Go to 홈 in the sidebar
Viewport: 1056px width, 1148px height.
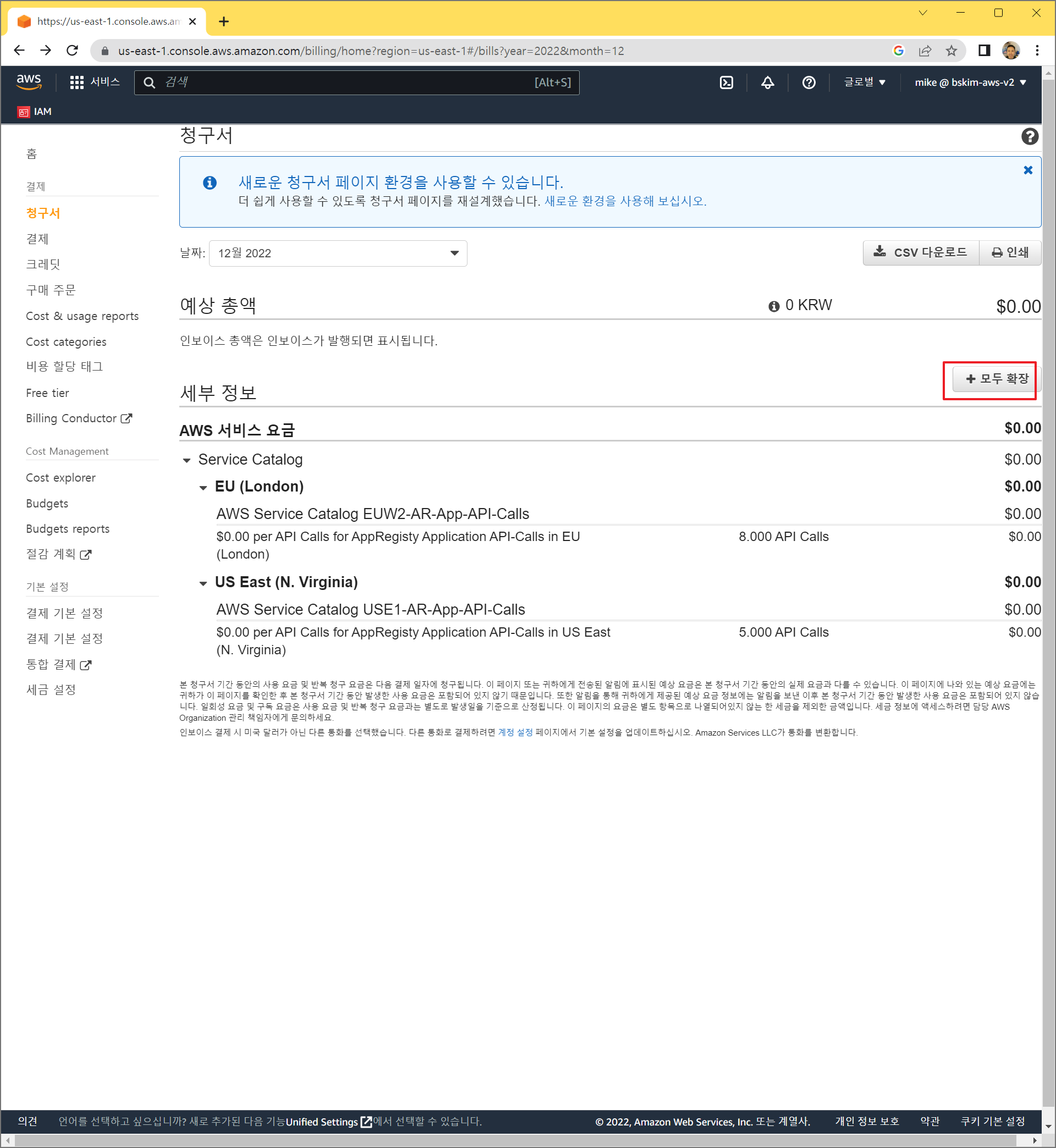tap(31, 153)
